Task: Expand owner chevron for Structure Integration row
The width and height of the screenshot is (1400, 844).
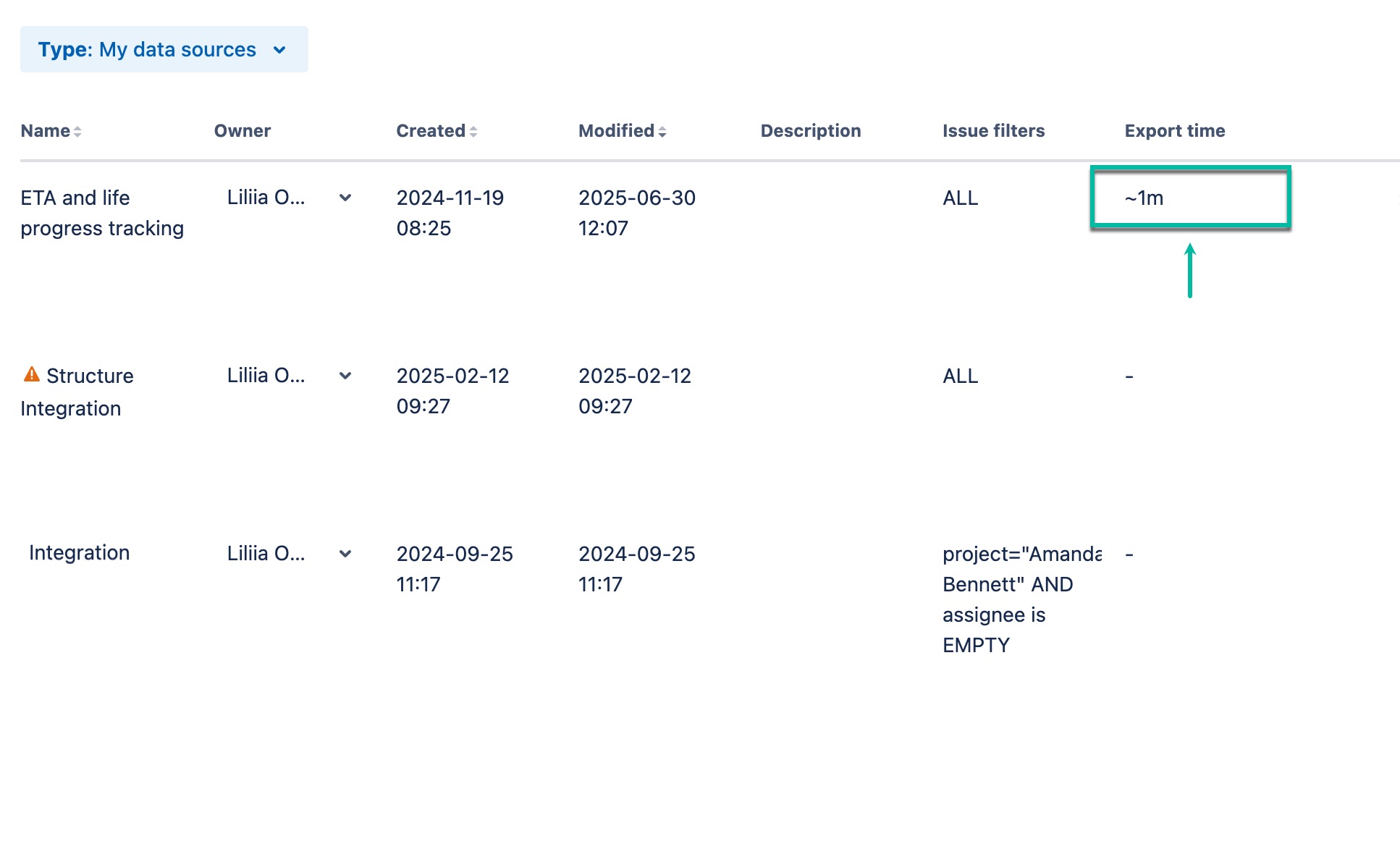Action: pos(345,376)
